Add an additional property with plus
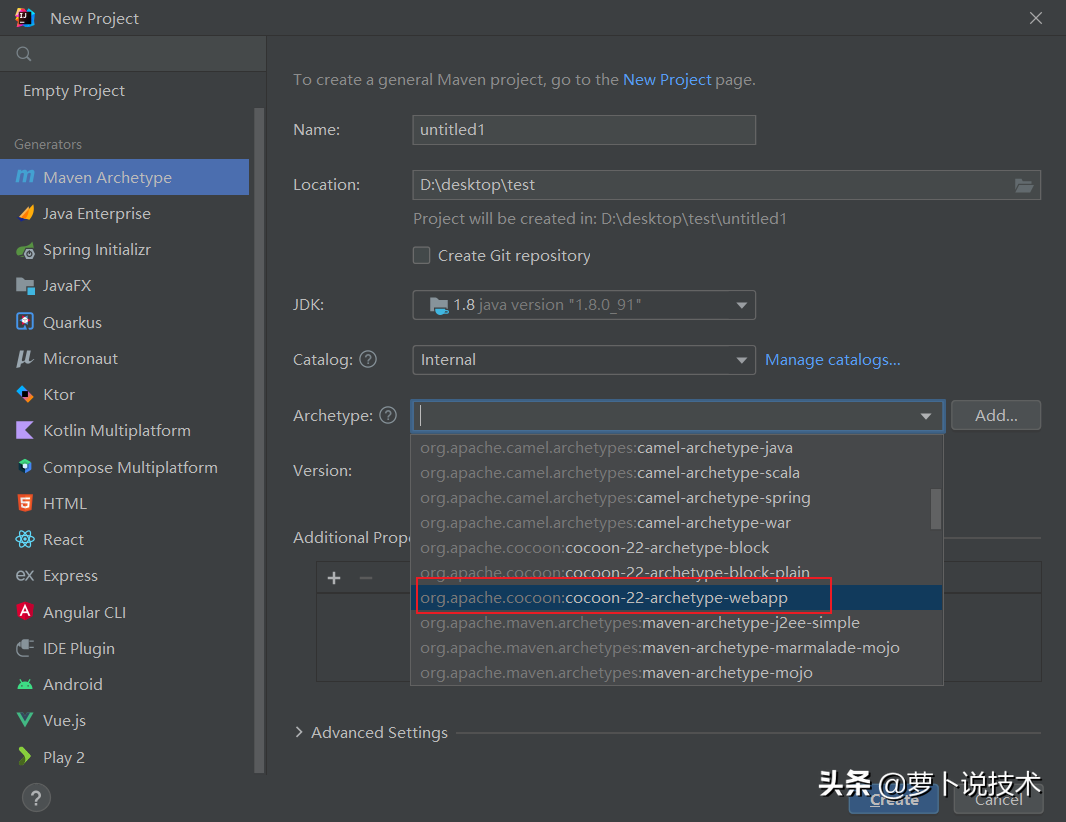This screenshot has width=1066, height=822. pyautogui.click(x=334, y=578)
